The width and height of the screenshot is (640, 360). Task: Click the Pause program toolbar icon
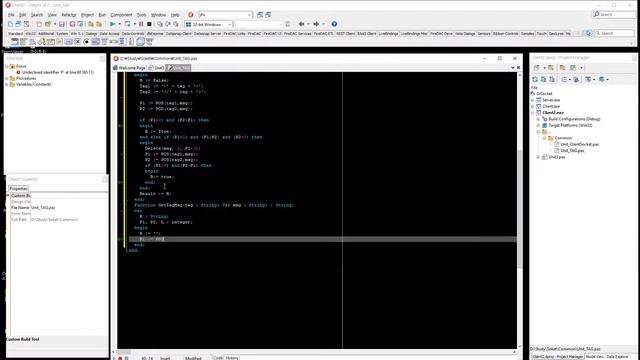click(141, 24)
